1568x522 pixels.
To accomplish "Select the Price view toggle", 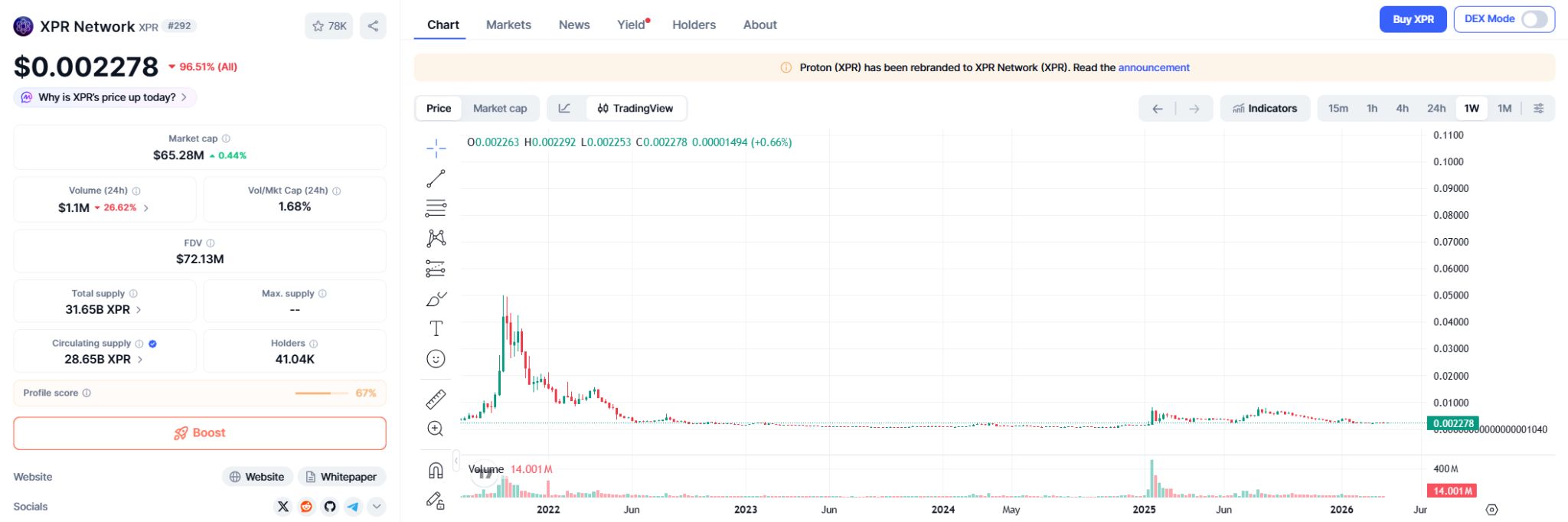I will click(x=439, y=108).
